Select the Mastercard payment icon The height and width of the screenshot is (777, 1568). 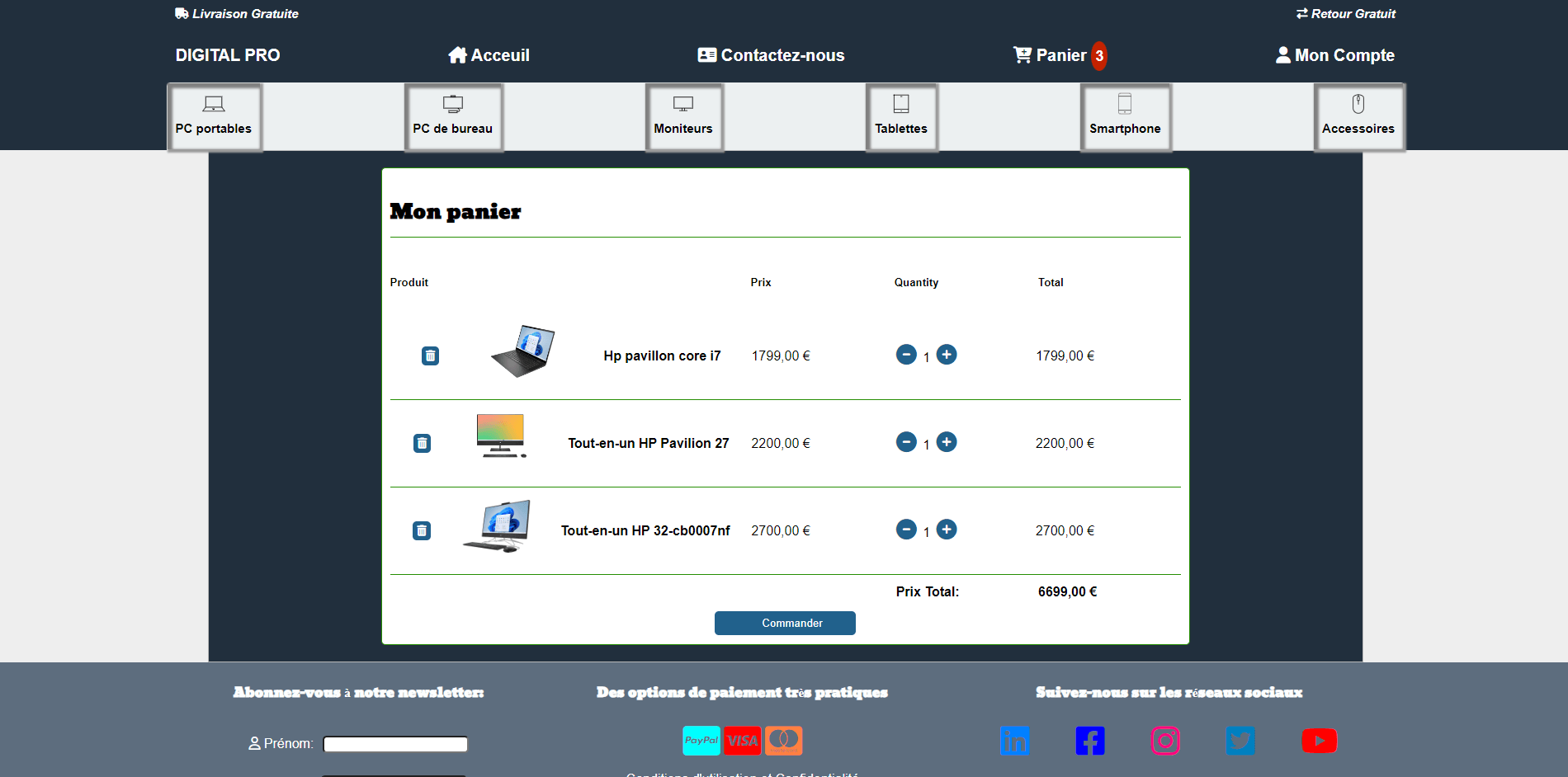click(784, 741)
